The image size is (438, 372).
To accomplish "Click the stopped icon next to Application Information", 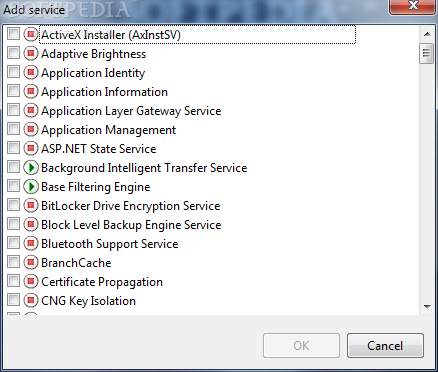I will [31, 91].
